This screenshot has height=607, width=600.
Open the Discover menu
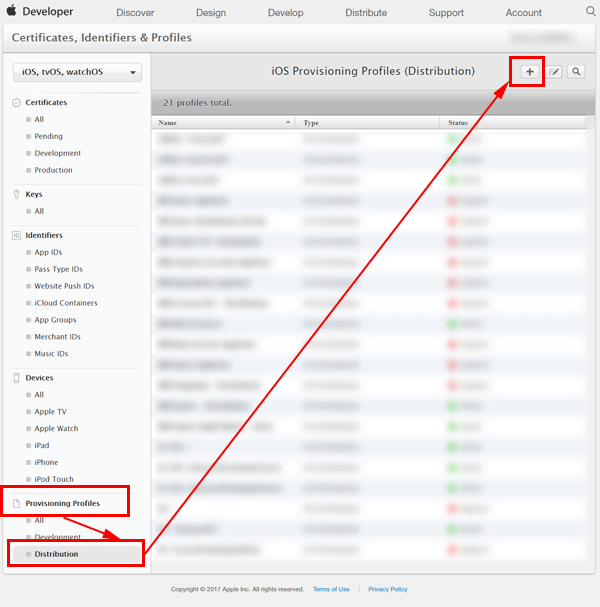pyautogui.click(x=135, y=13)
